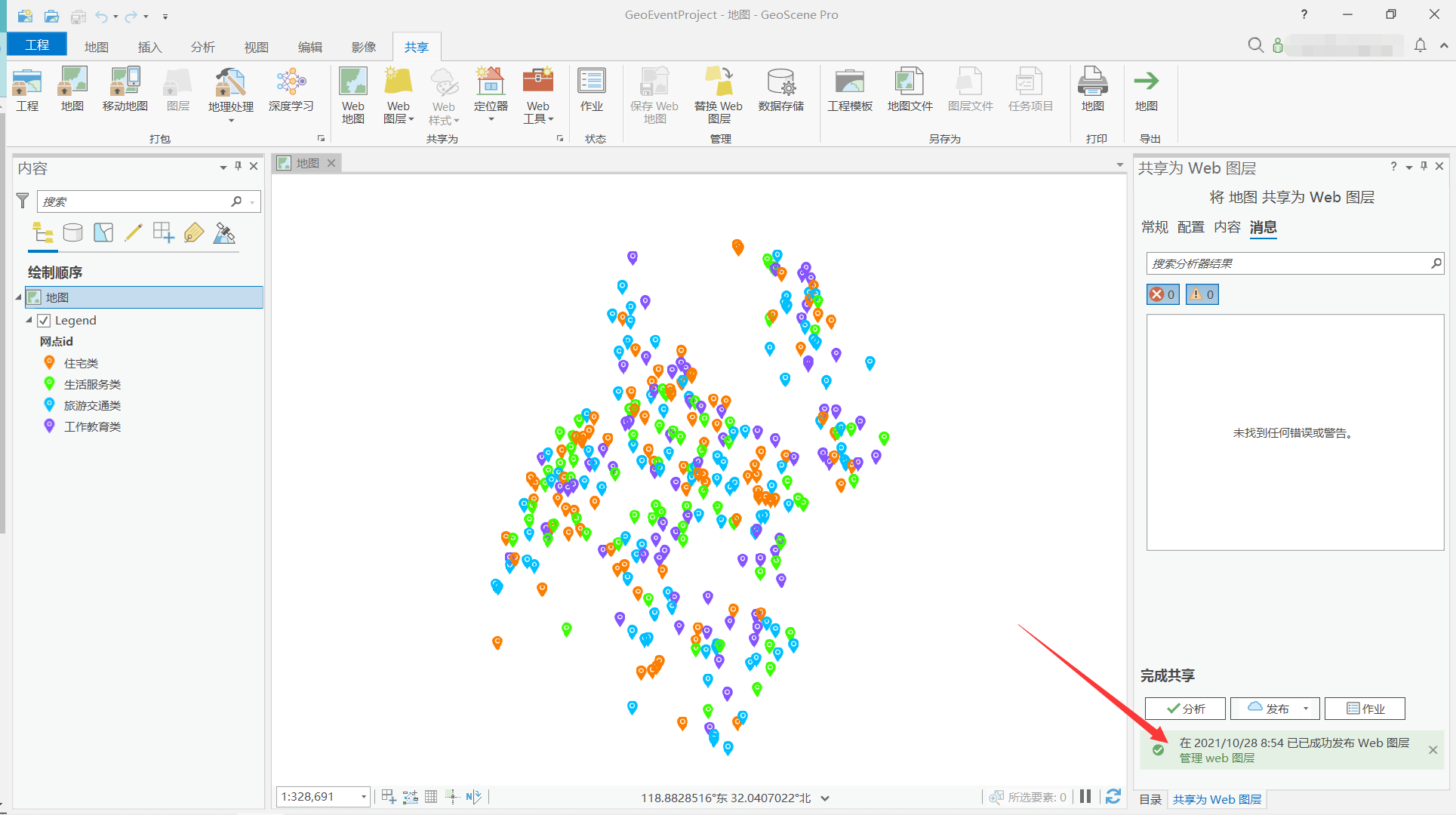The width and height of the screenshot is (1456, 815).
Task: Open the 影像 ribbon tab
Action: (363, 46)
